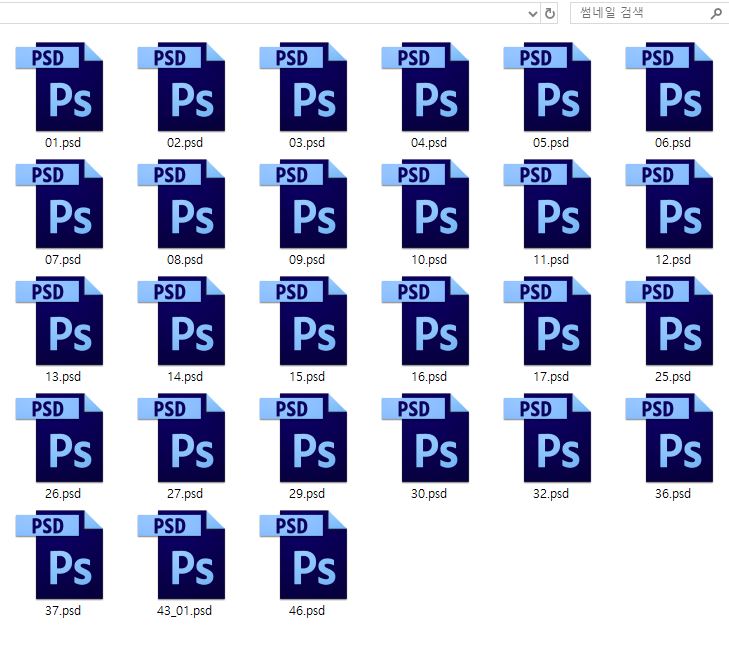Select the 04.psd file icon

tap(425, 87)
